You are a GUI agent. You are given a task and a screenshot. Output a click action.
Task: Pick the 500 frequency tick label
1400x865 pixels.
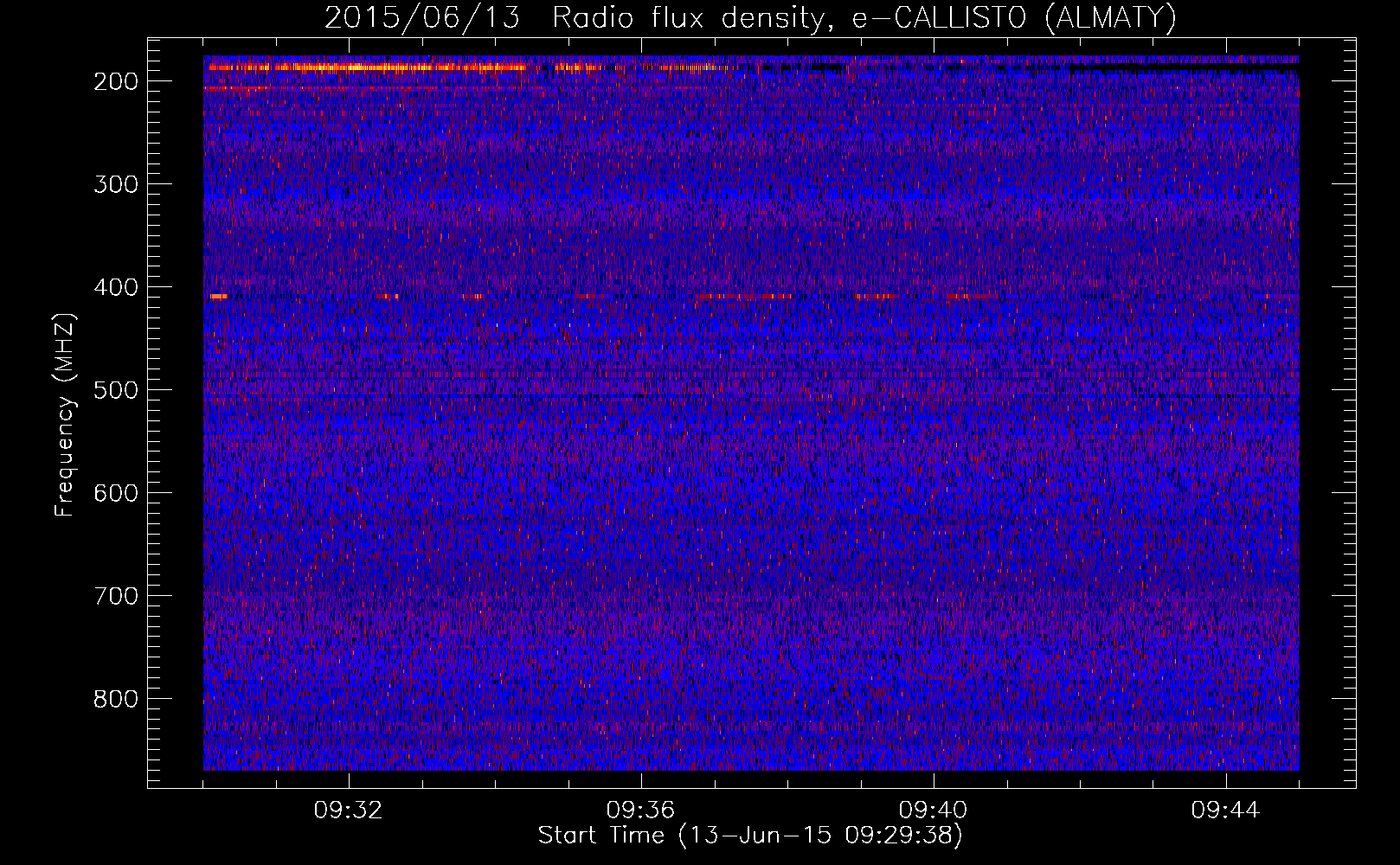coord(115,390)
